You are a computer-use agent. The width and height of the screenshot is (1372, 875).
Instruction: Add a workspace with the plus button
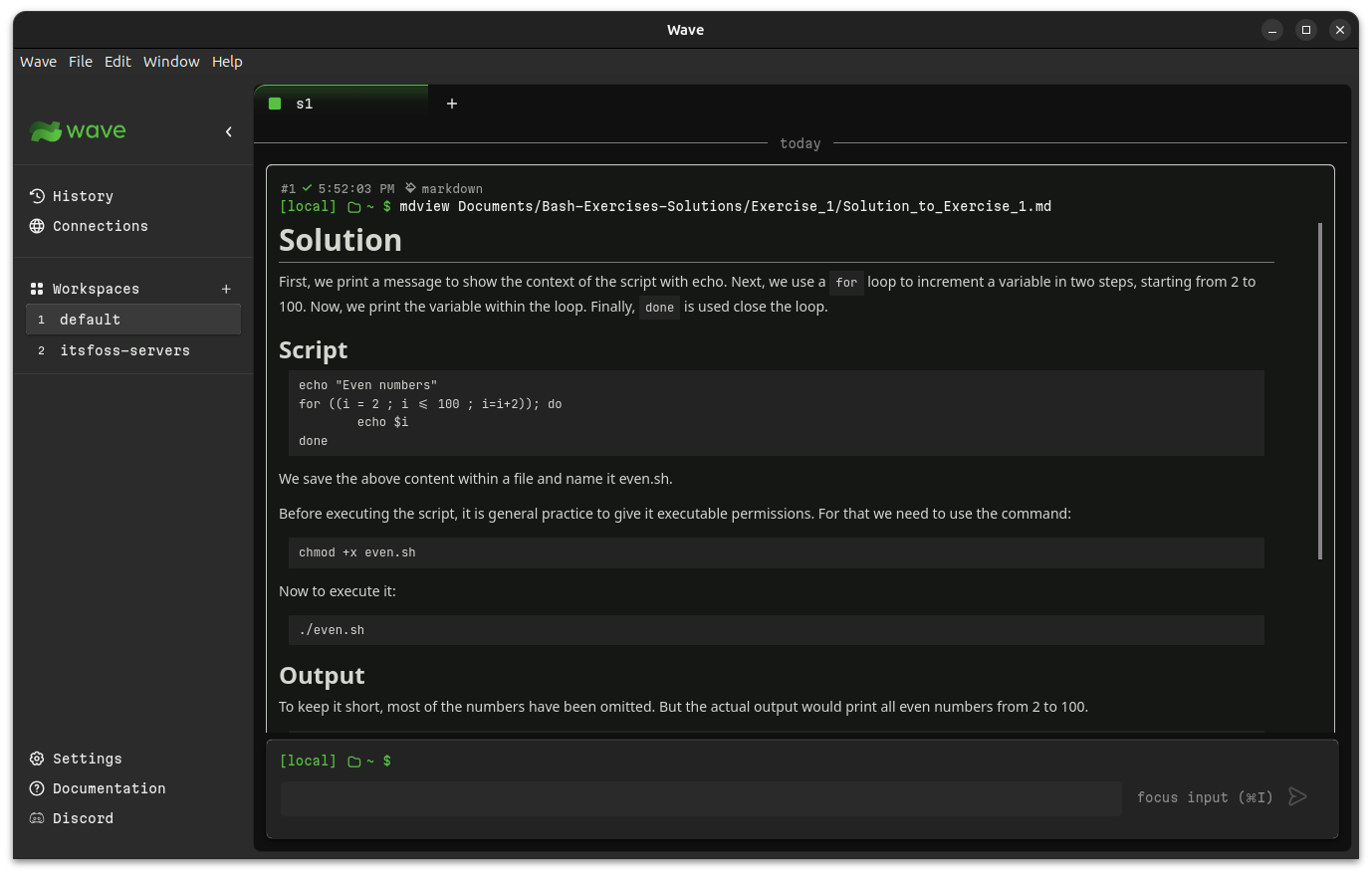[x=226, y=289]
